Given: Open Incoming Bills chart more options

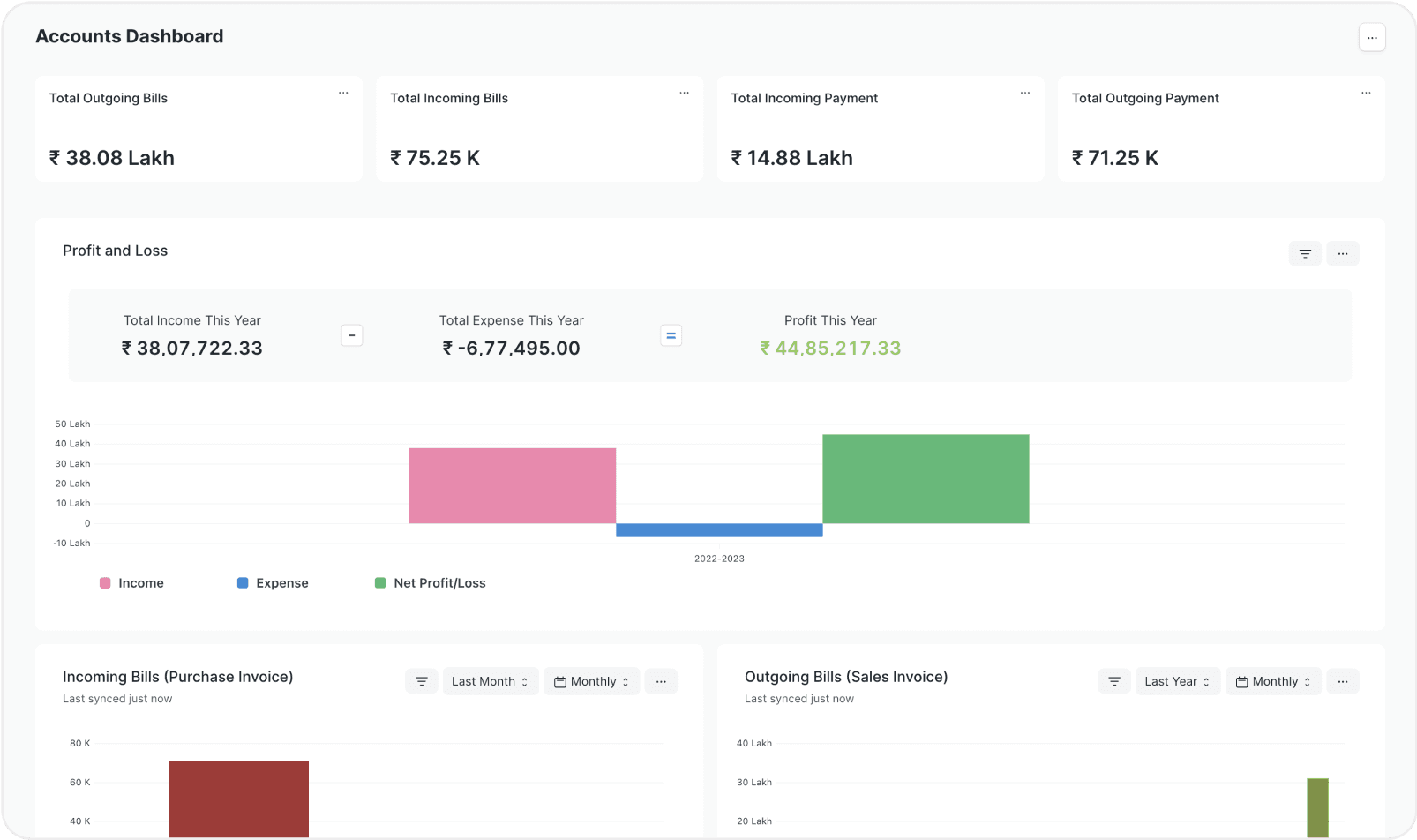Looking at the screenshot, I should coord(661,681).
